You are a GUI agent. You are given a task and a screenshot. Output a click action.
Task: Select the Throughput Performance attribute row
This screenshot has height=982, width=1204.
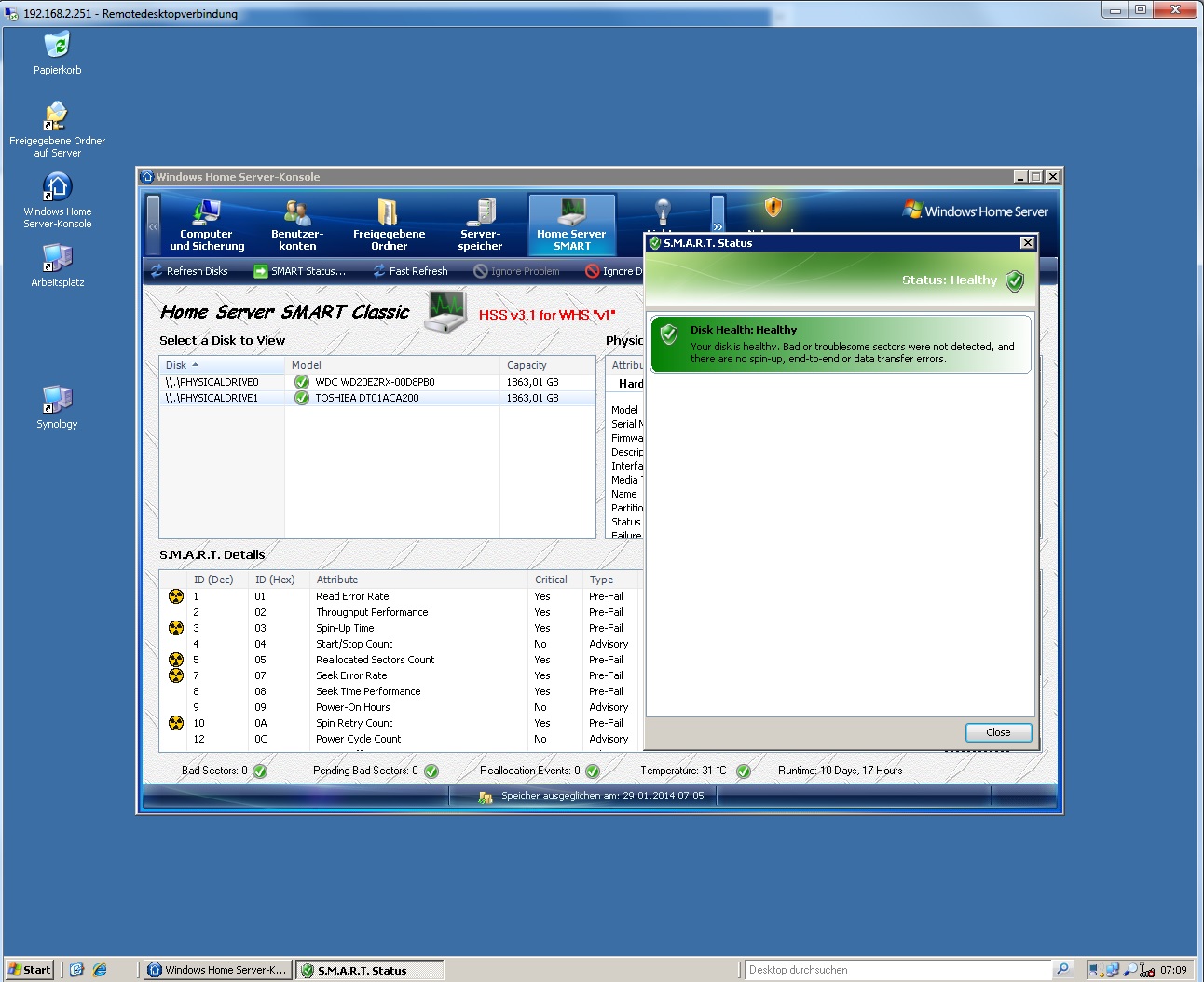402,612
